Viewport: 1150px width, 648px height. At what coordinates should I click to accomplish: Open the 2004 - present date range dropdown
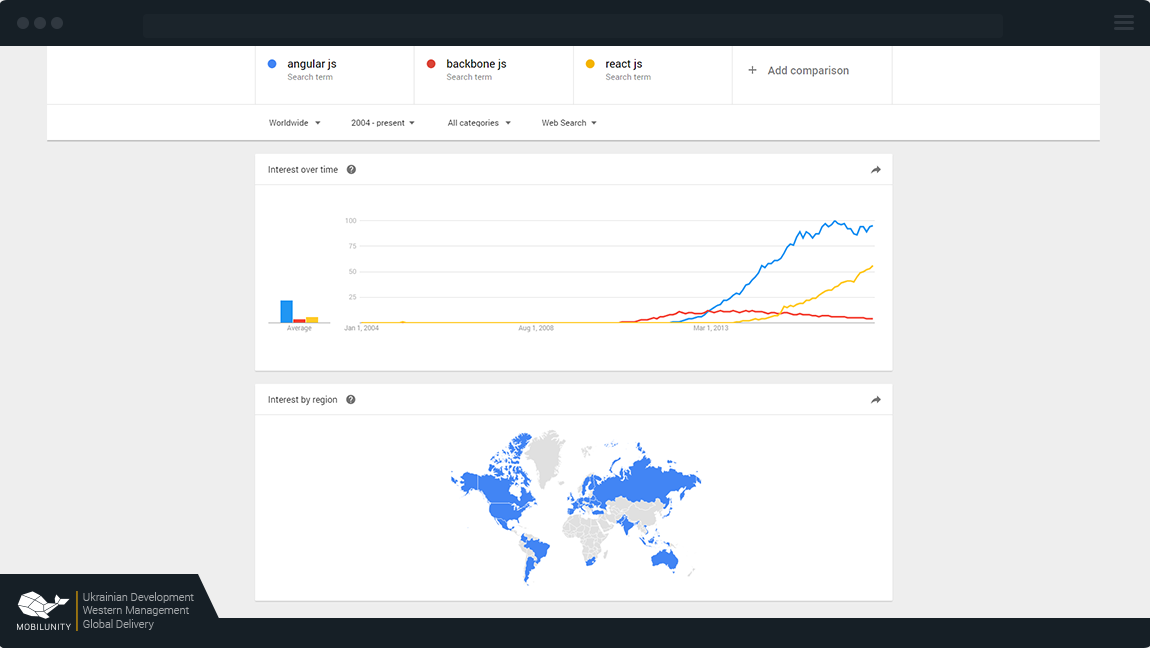[x=383, y=123]
